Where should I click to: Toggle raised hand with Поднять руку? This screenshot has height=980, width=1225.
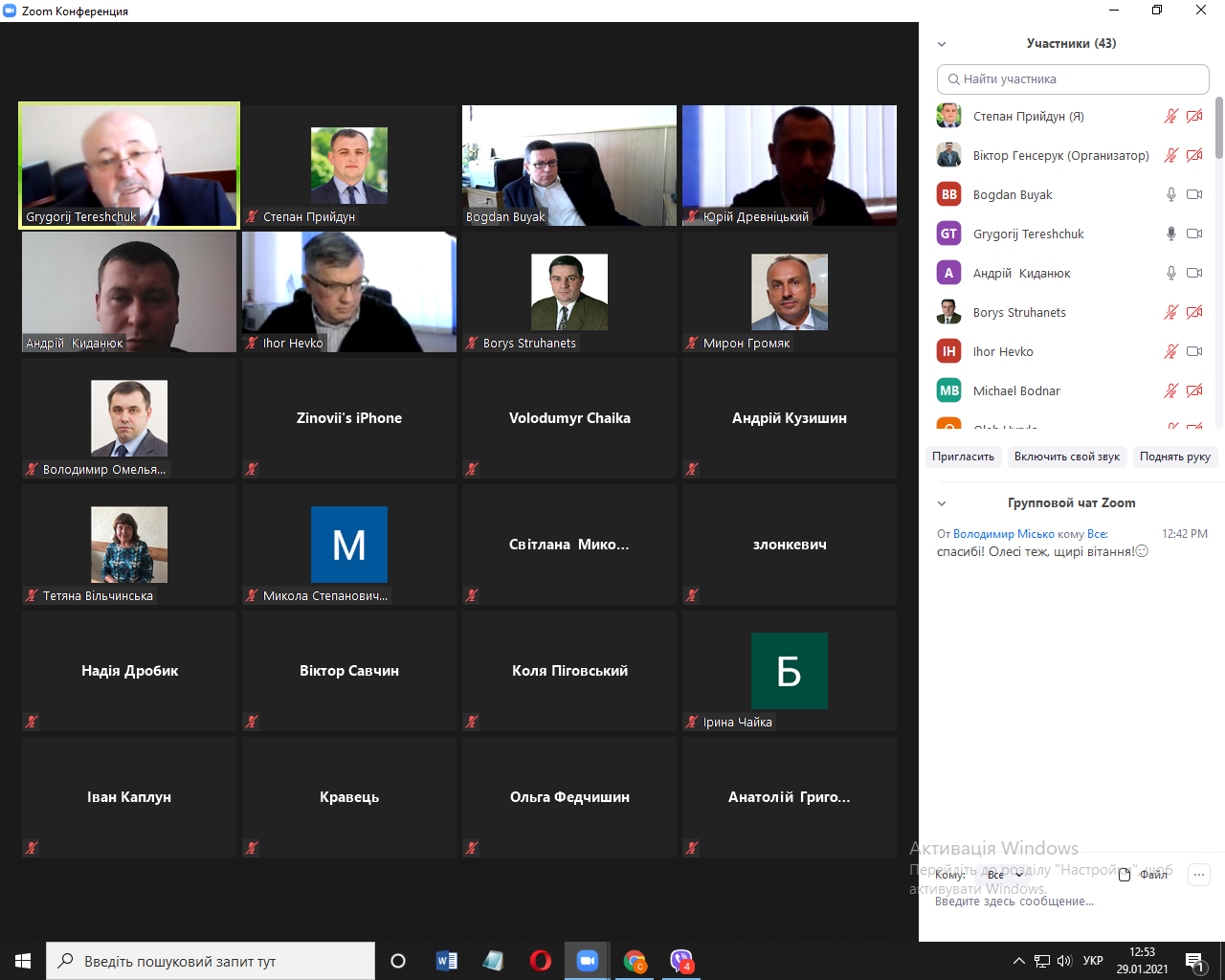pos(1174,457)
